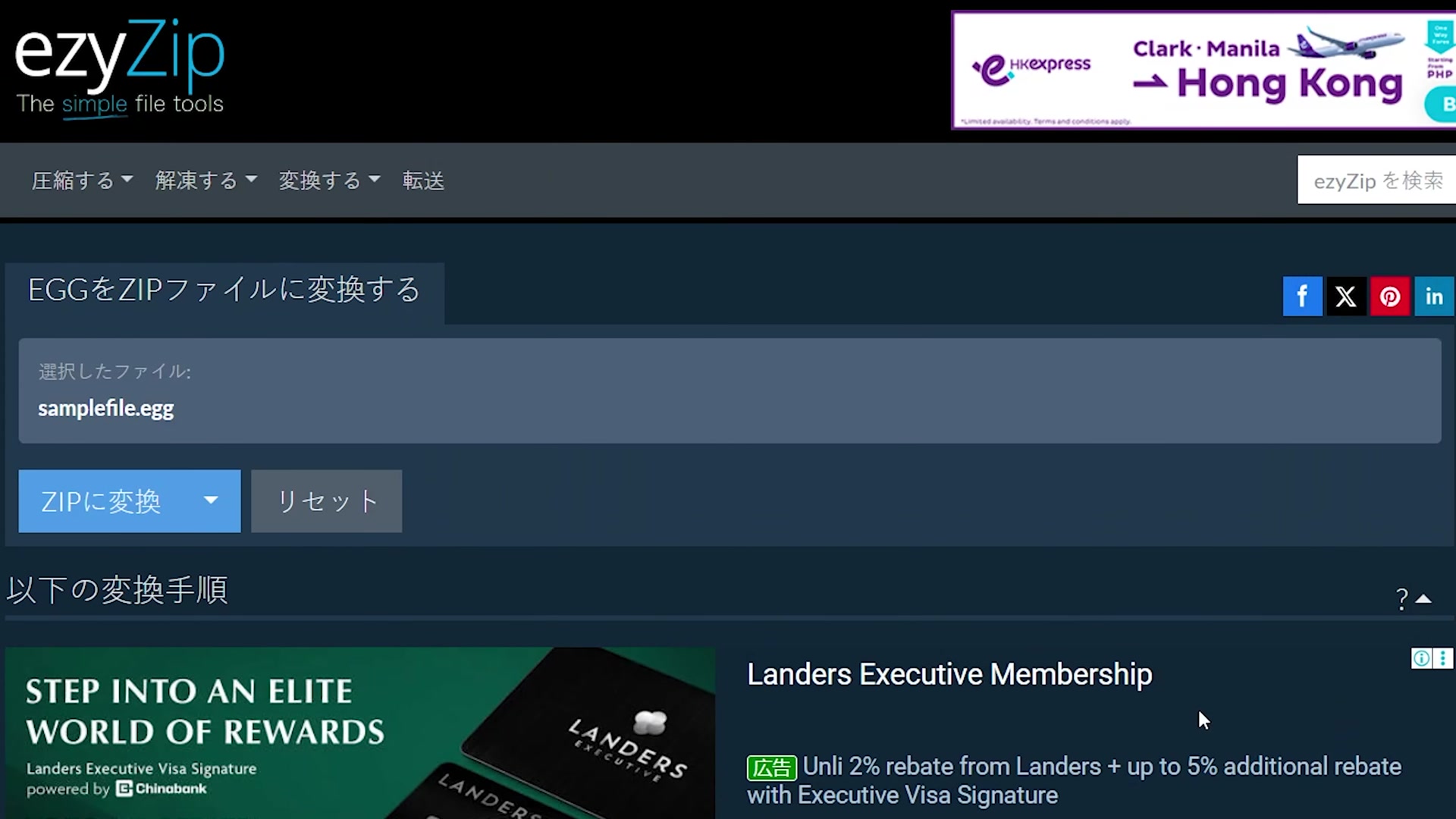
Task: Expand the 変換する dropdown menu
Action: click(x=329, y=180)
